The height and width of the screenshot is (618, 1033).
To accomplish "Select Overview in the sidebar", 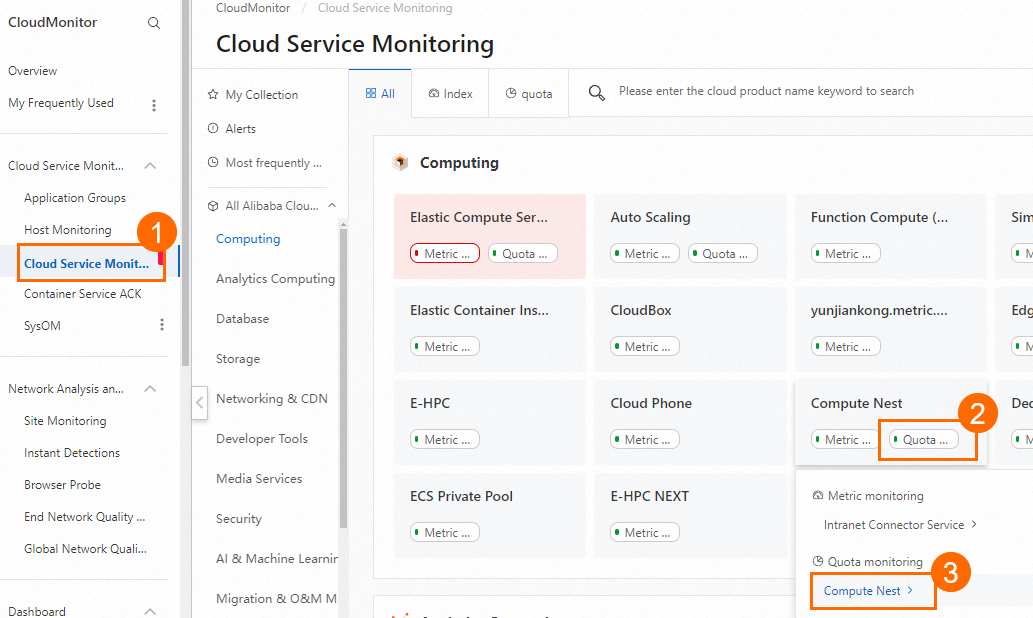I will coord(32,70).
